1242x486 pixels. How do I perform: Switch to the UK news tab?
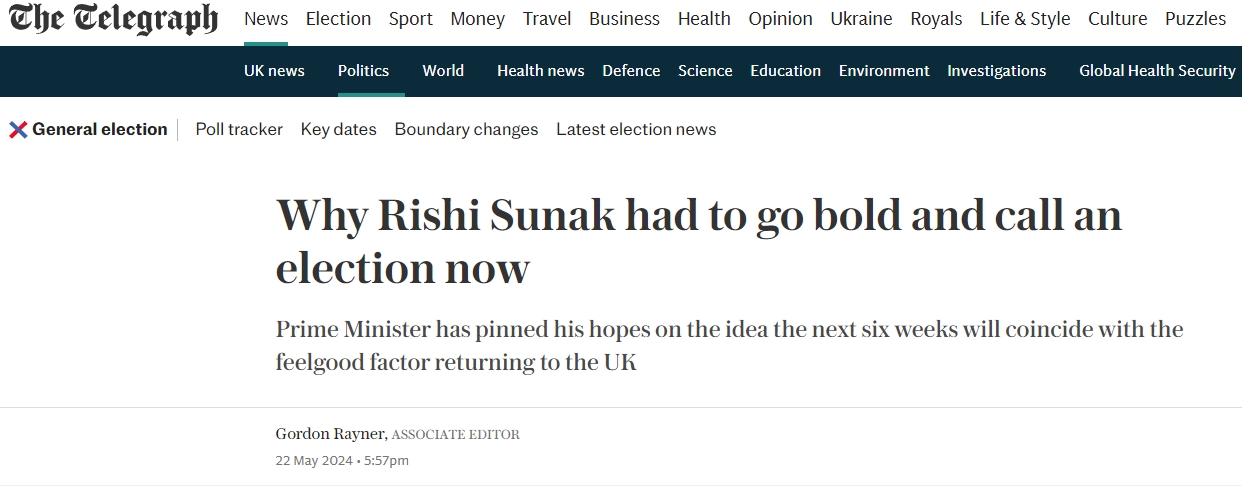pyautogui.click(x=274, y=70)
